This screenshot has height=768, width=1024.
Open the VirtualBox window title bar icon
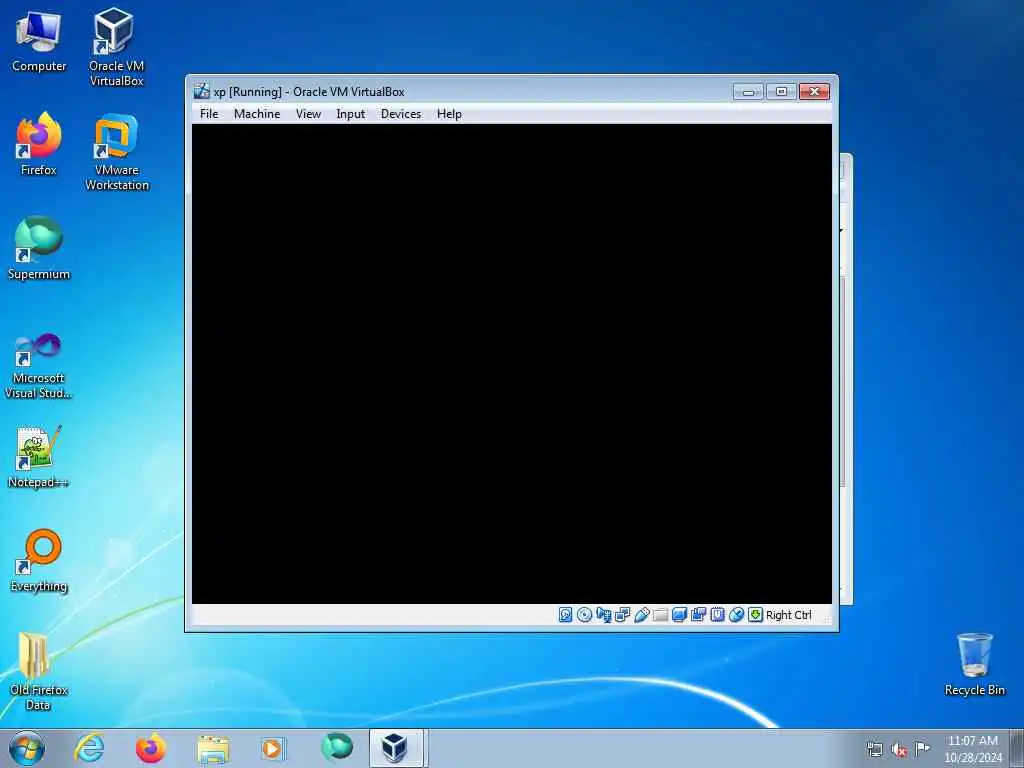click(x=202, y=91)
